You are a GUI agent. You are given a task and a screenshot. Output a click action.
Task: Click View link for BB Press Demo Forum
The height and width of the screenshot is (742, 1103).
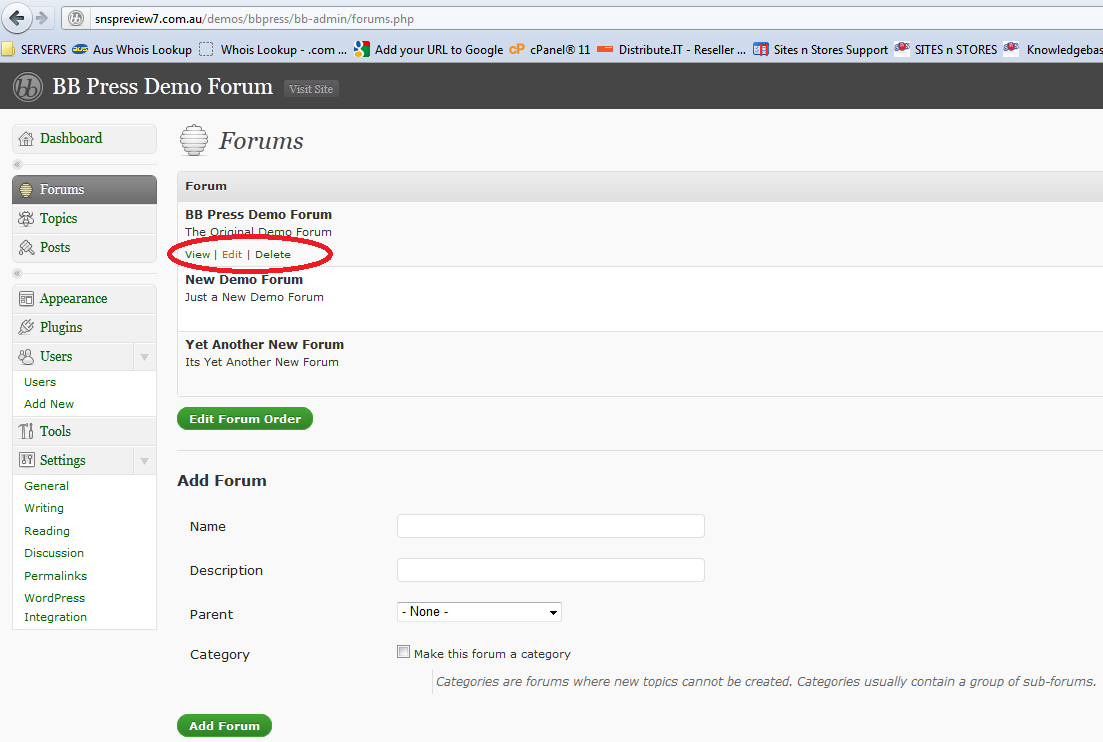pos(198,255)
